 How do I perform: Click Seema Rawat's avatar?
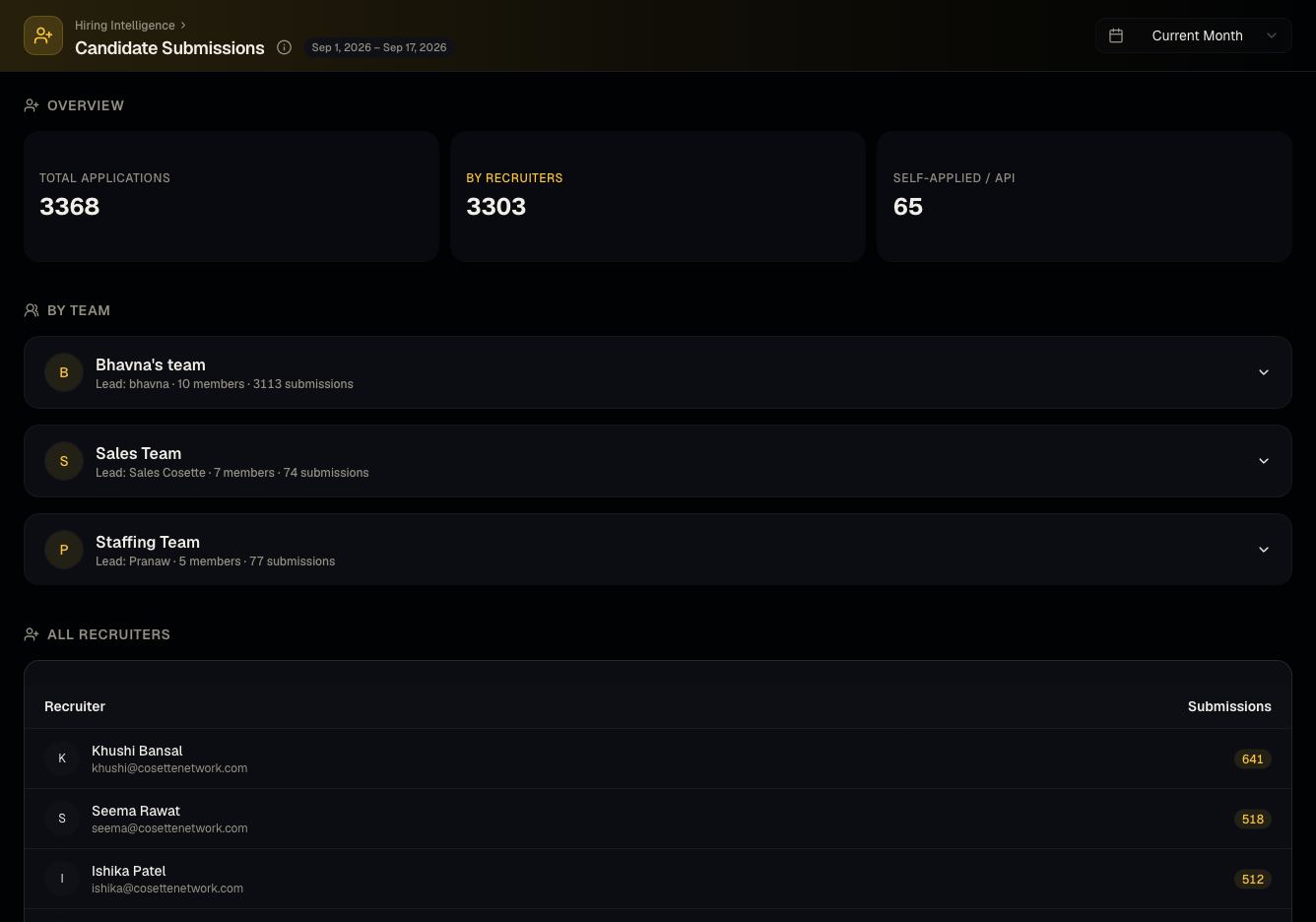62,819
